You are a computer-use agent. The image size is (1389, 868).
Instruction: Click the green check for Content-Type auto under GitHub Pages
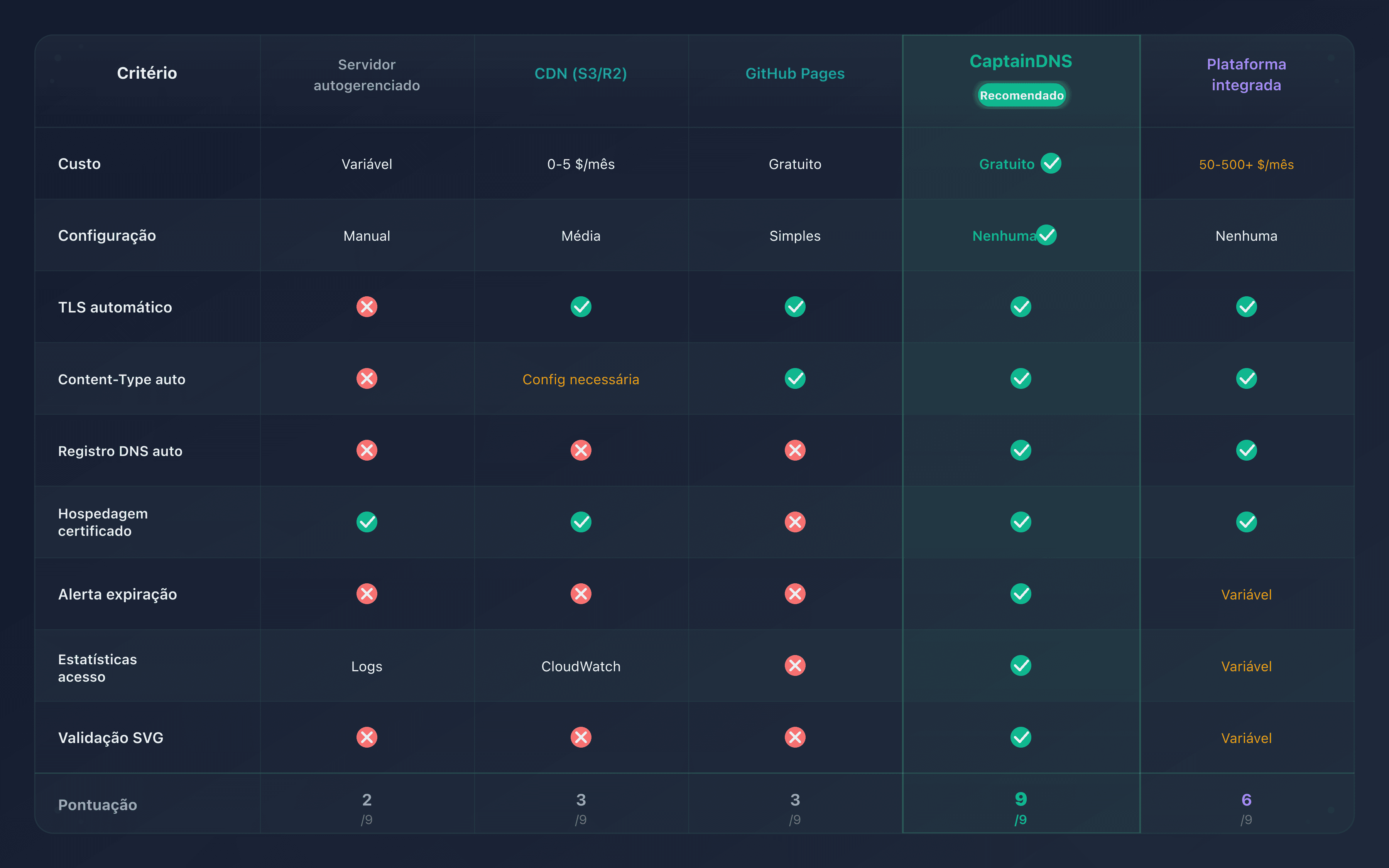tap(795, 378)
